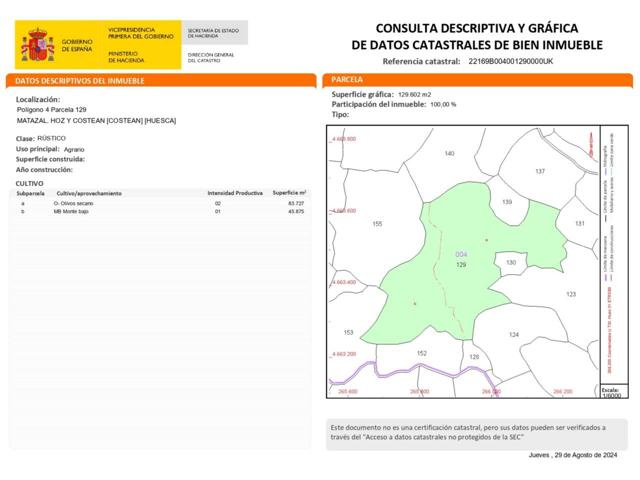The width and height of the screenshot is (640, 480).
Task: Click the 'Superficie gráfica:' label
Action: point(362,95)
